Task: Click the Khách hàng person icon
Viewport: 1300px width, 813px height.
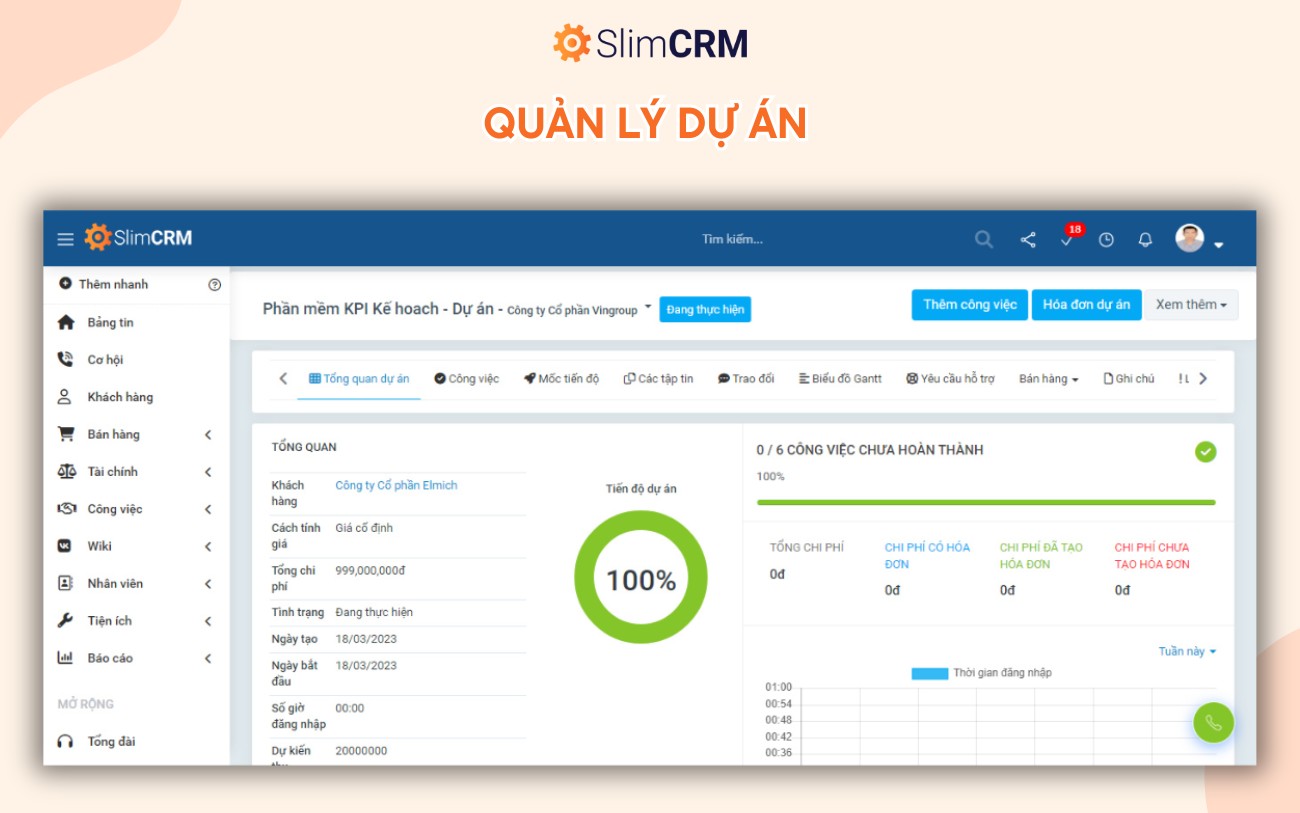Action: point(65,397)
